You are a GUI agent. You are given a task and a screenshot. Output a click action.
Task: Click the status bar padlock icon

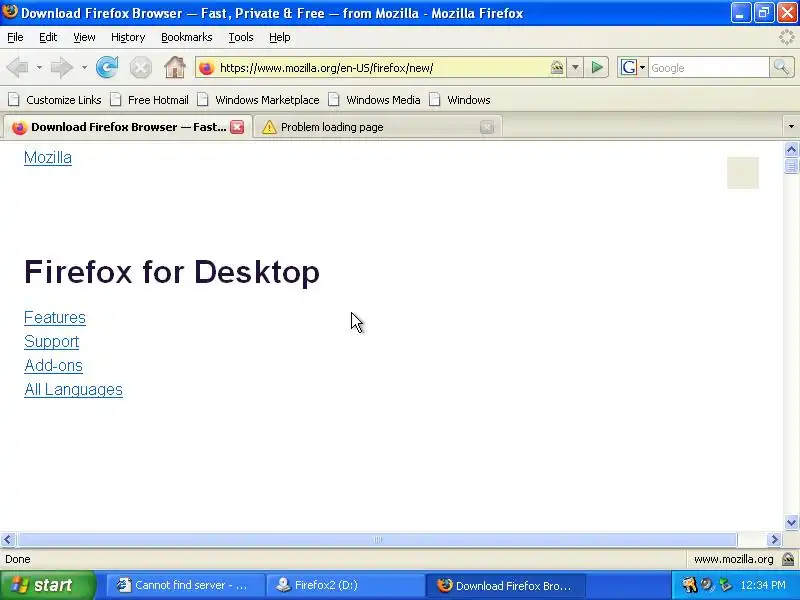point(788,559)
